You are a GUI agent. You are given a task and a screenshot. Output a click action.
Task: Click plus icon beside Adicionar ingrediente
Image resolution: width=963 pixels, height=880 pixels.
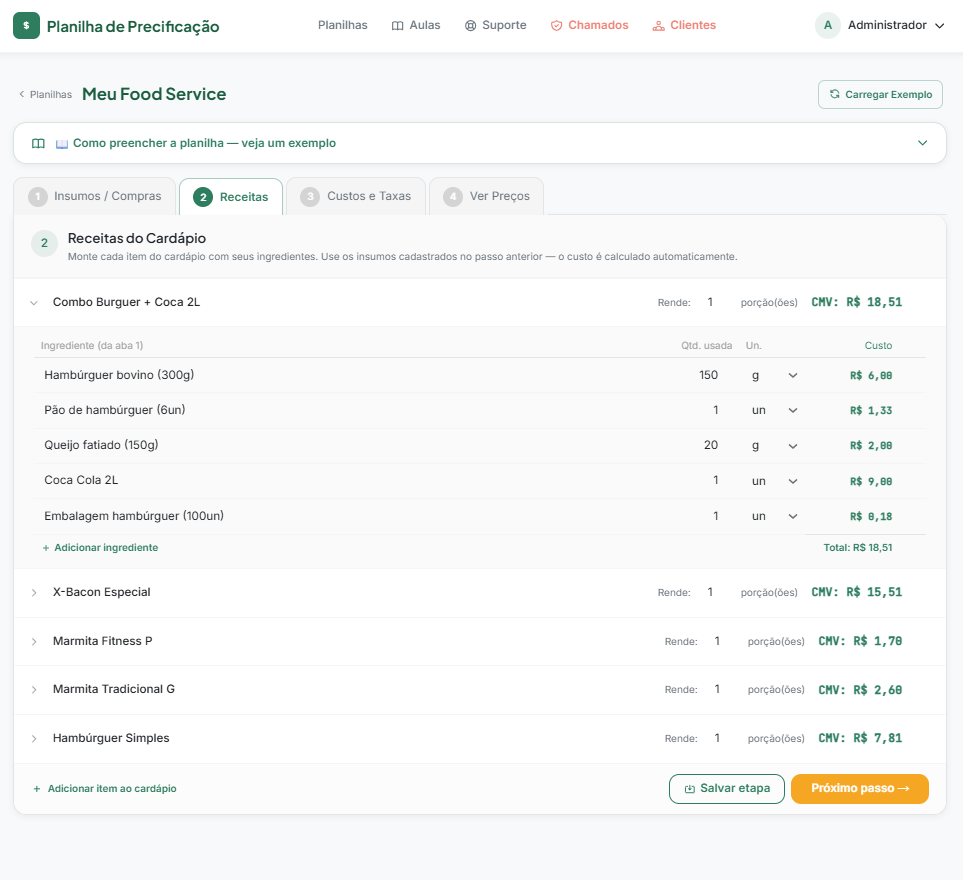[46, 548]
